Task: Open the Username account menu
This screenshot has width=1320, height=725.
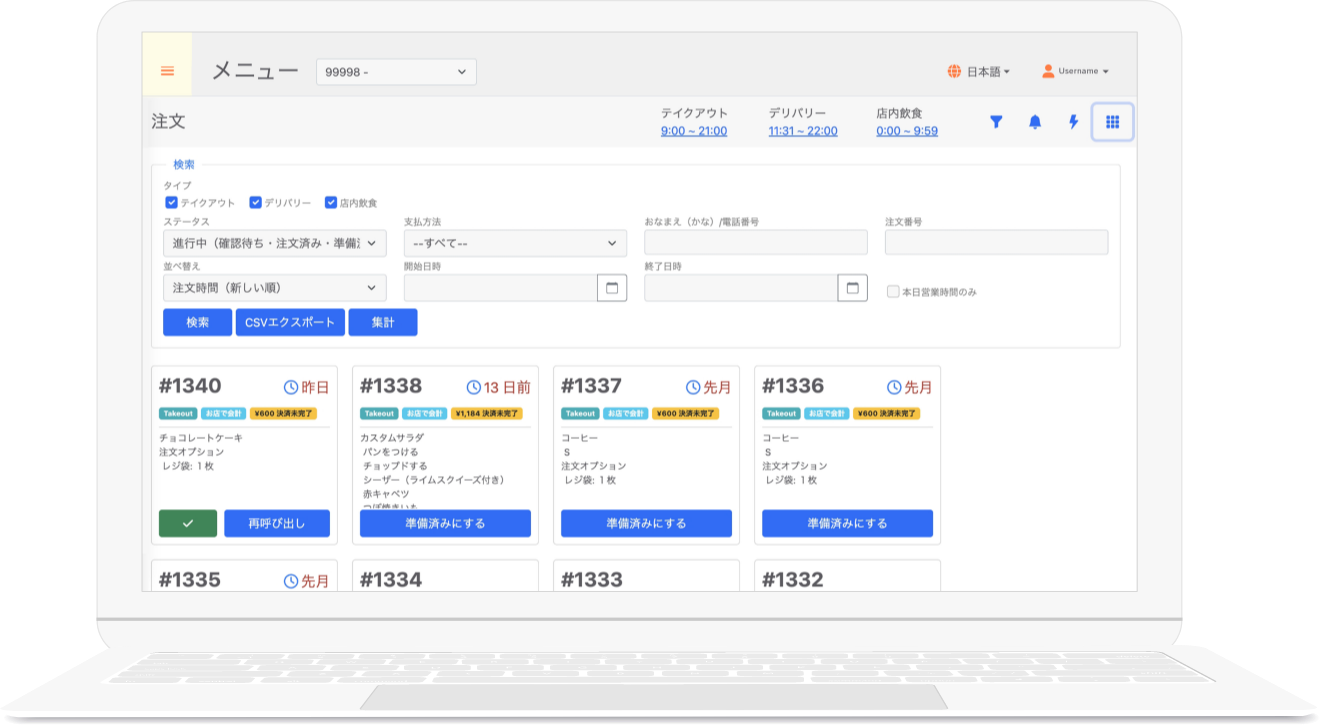Action: [x=1077, y=71]
